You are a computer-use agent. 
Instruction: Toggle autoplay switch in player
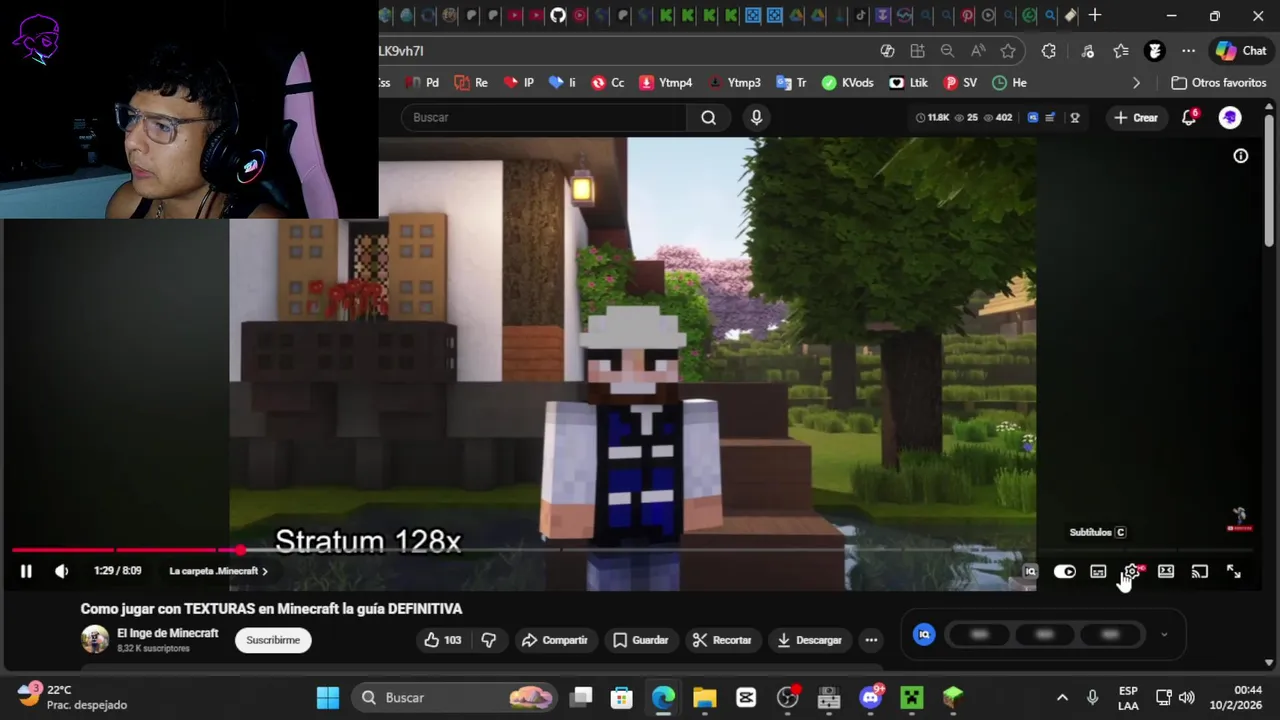1065,571
